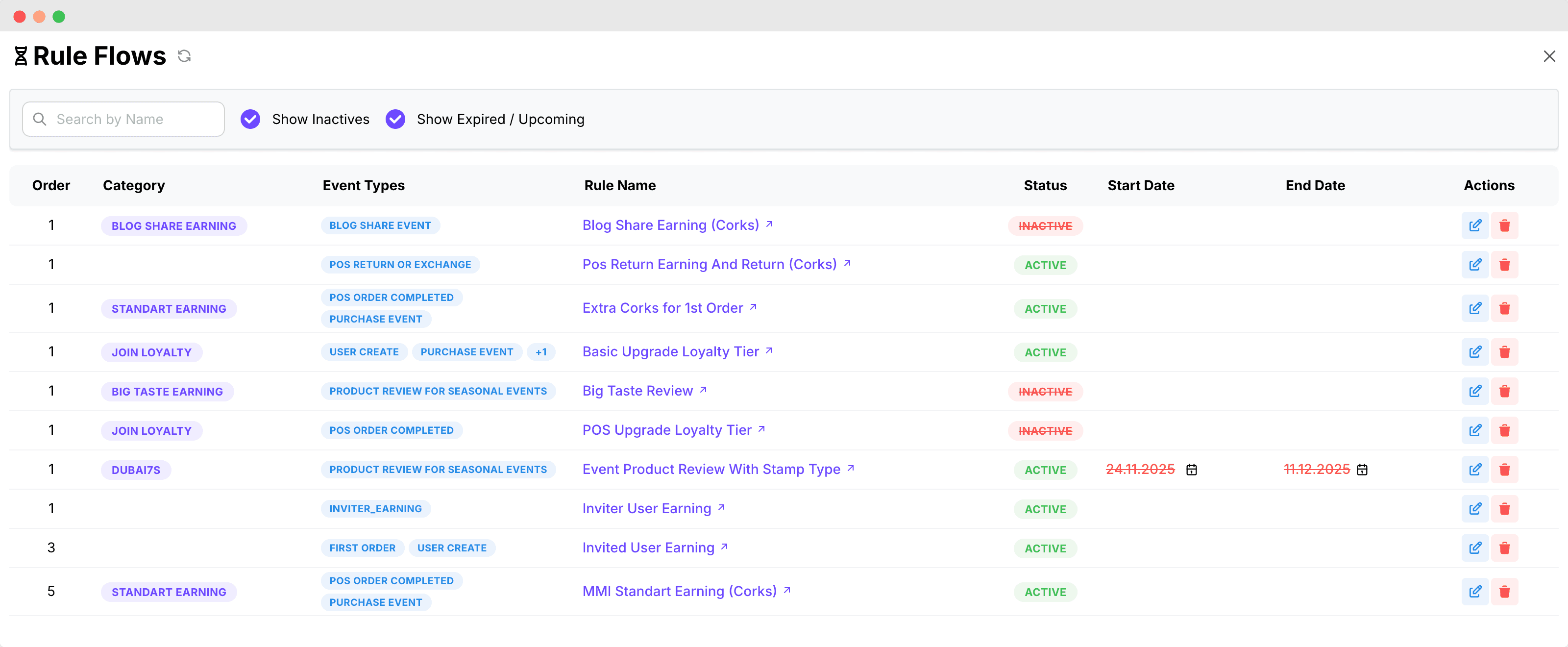Screen dimensions: 1568x647
Task: Edit the Extra Corks for 1st Order rule
Action: click(1474, 309)
